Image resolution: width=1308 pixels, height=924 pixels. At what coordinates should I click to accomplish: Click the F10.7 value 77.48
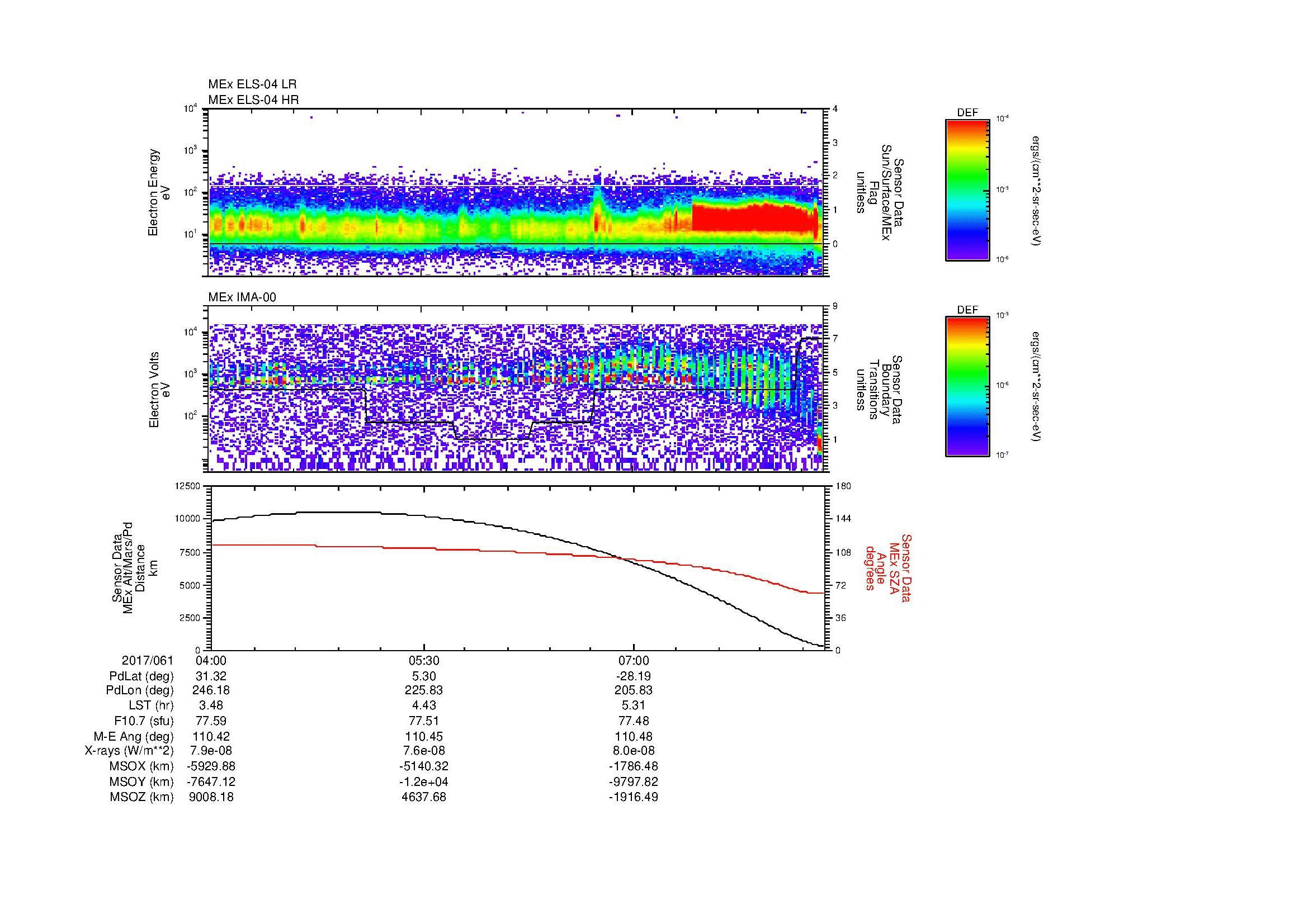[634, 721]
